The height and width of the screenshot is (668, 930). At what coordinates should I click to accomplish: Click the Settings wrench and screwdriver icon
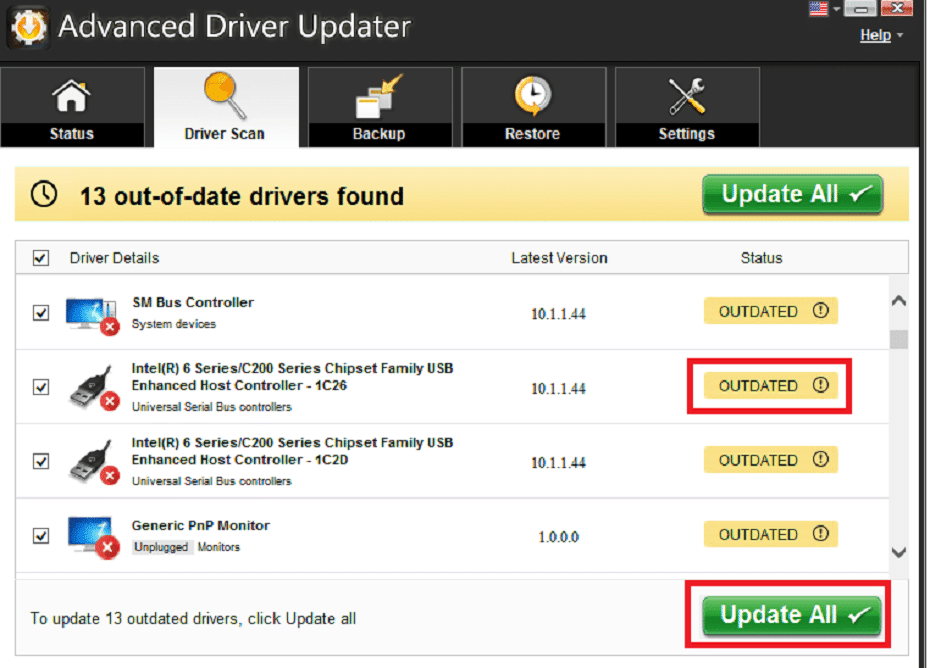pos(687,96)
